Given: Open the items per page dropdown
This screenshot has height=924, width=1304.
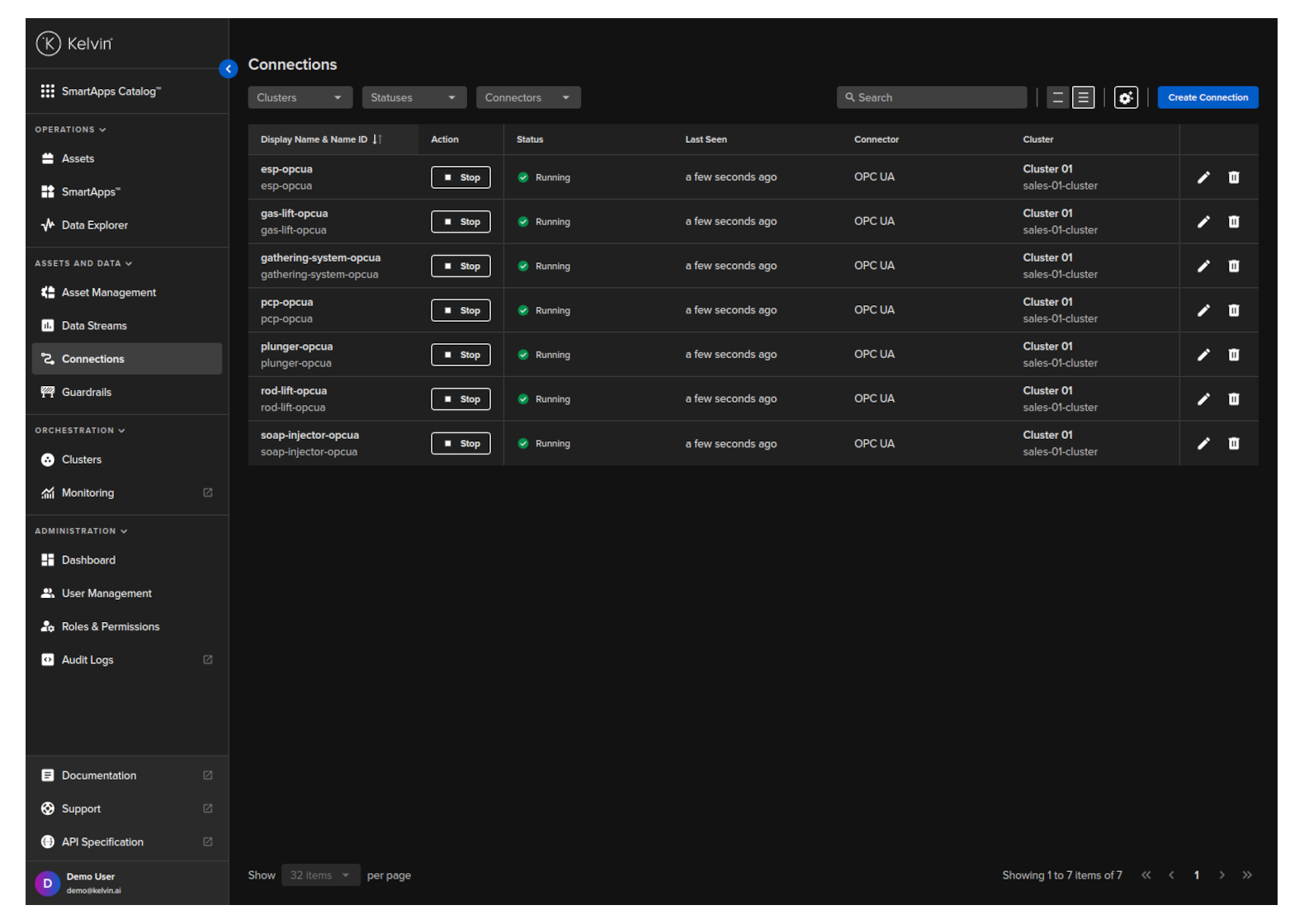Looking at the screenshot, I should (x=320, y=875).
